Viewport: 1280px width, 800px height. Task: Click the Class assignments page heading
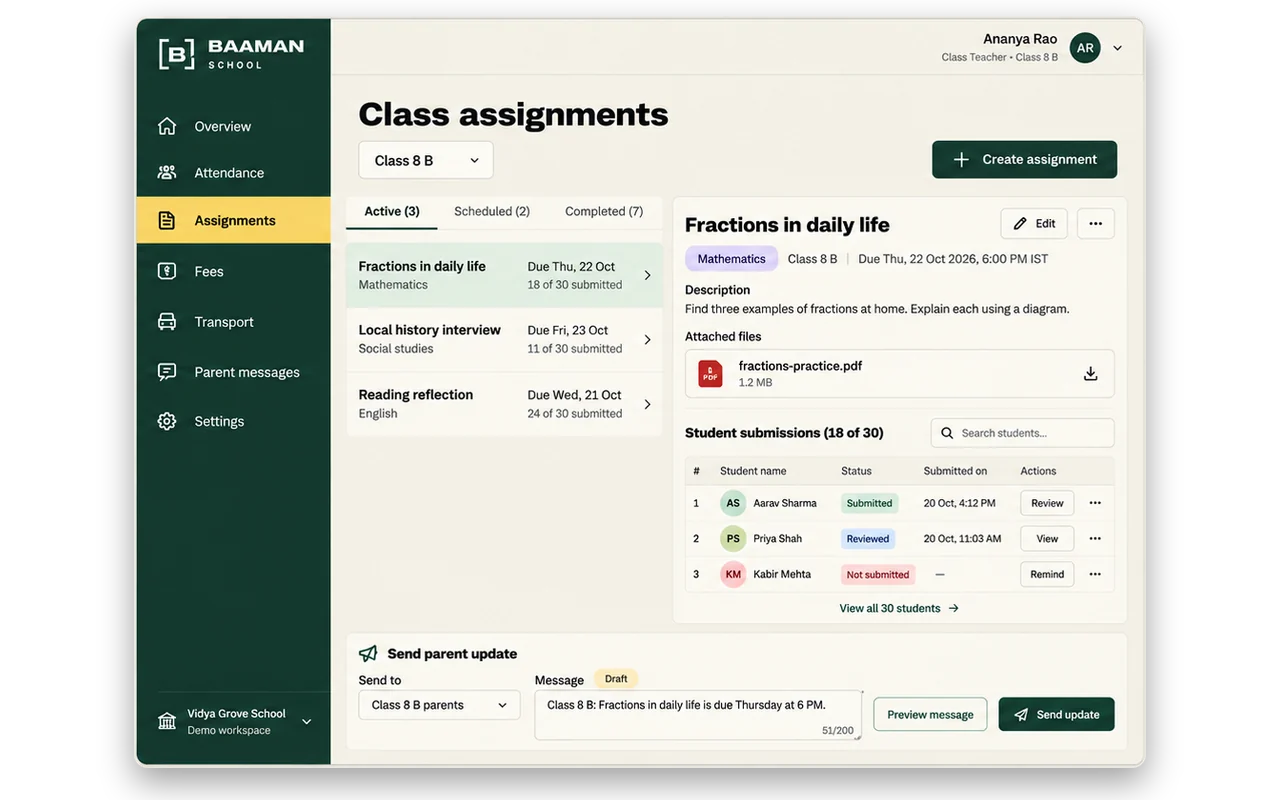click(x=513, y=114)
